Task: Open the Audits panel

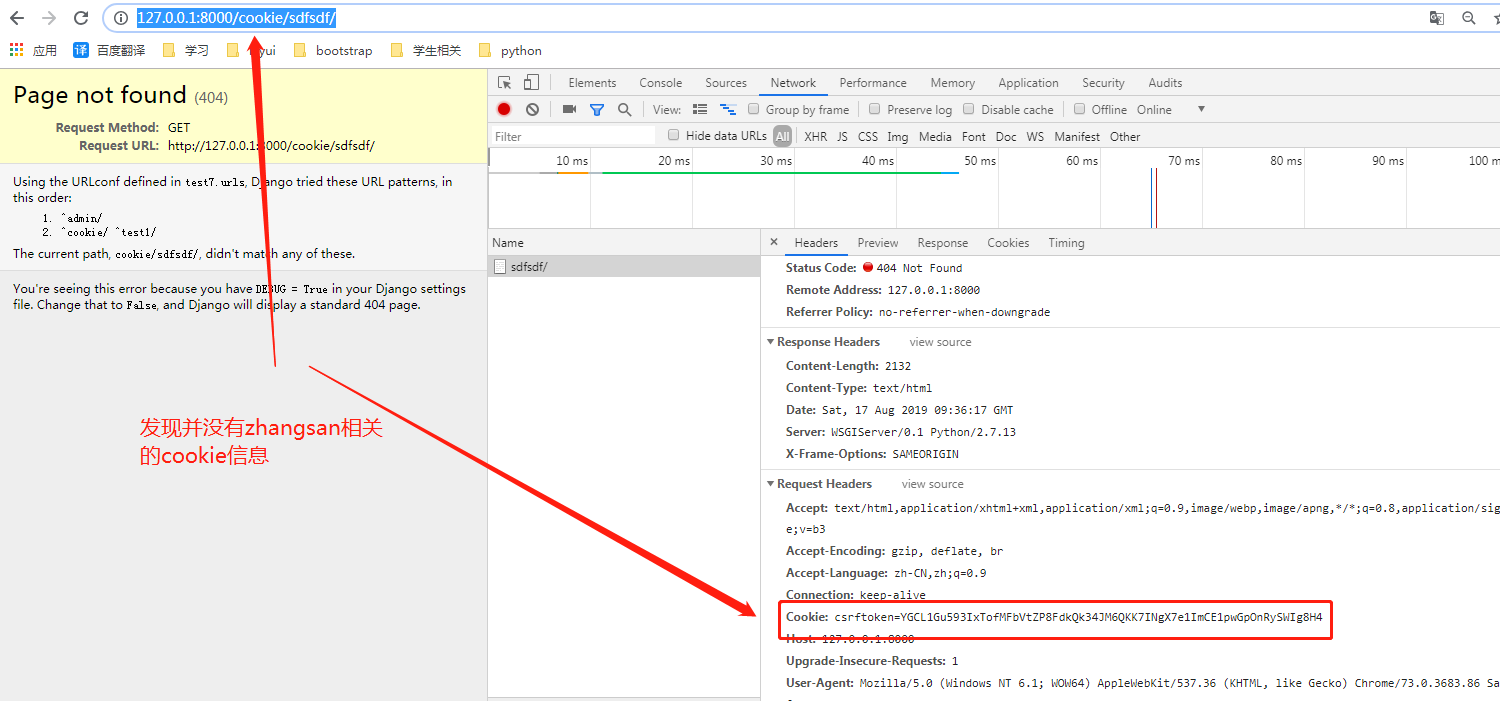Action: pyautogui.click(x=1165, y=83)
